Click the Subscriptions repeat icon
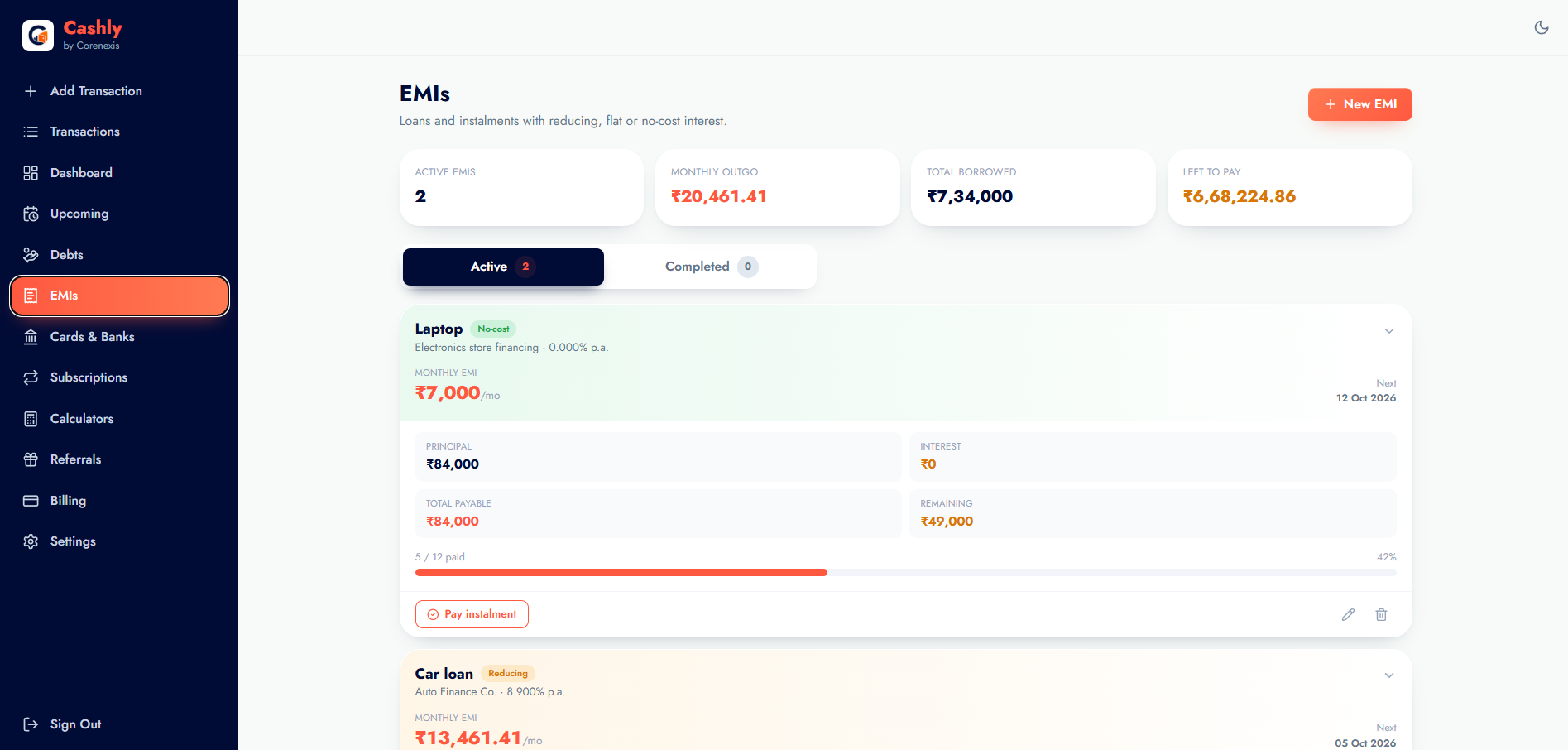 pyautogui.click(x=31, y=377)
